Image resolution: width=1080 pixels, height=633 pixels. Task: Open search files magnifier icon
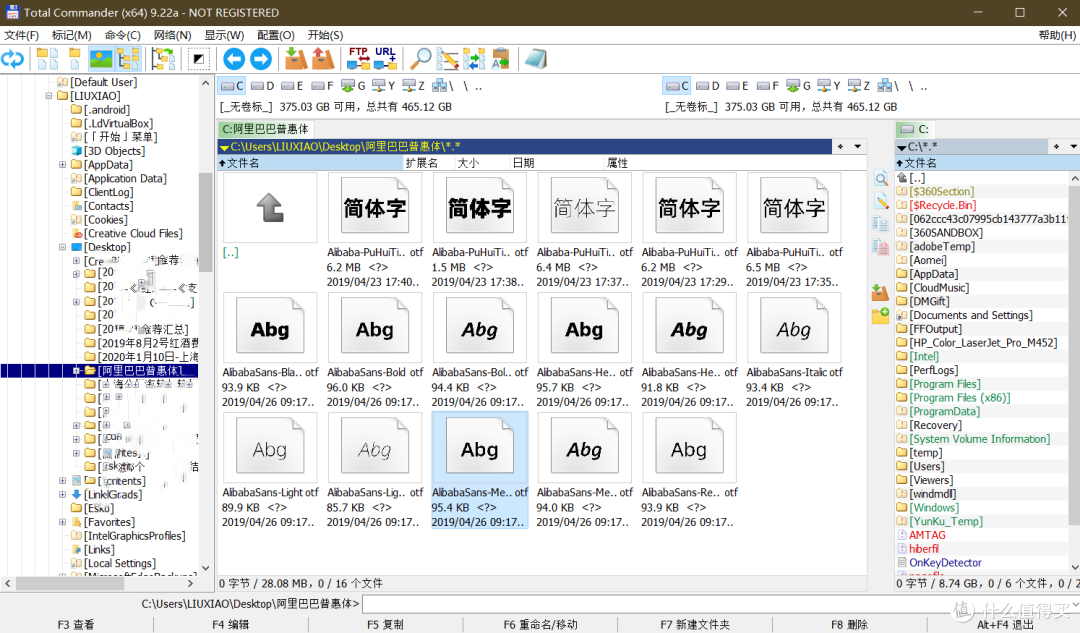420,59
